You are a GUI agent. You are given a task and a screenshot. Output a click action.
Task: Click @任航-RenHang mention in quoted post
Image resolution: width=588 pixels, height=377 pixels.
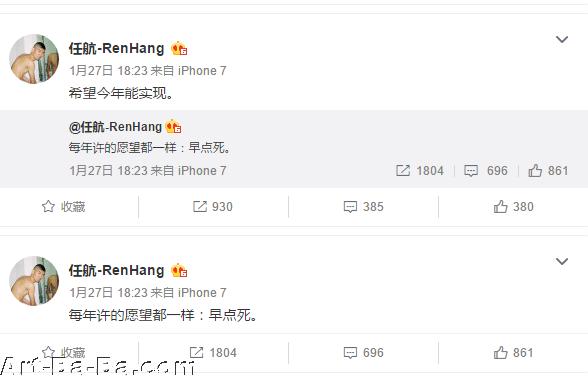pos(115,127)
